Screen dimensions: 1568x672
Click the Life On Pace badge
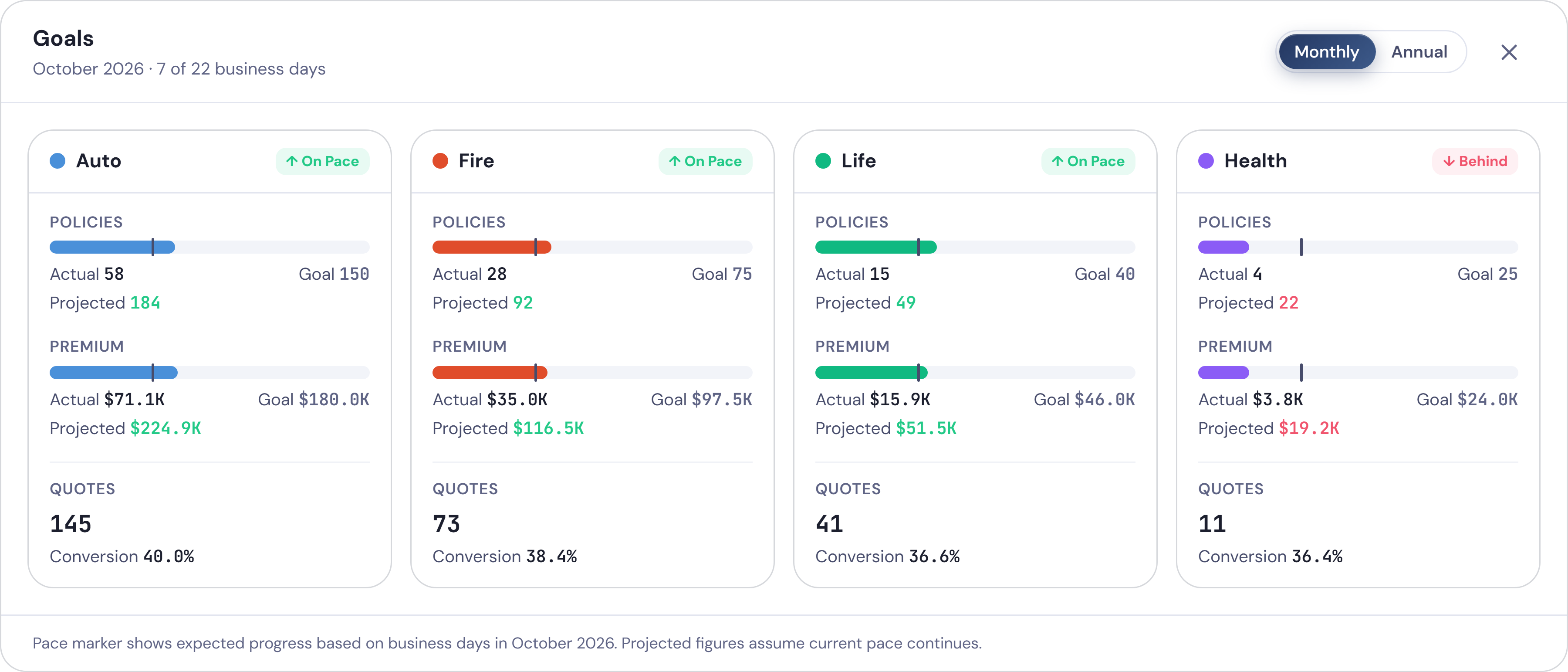(x=1088, y=161)
